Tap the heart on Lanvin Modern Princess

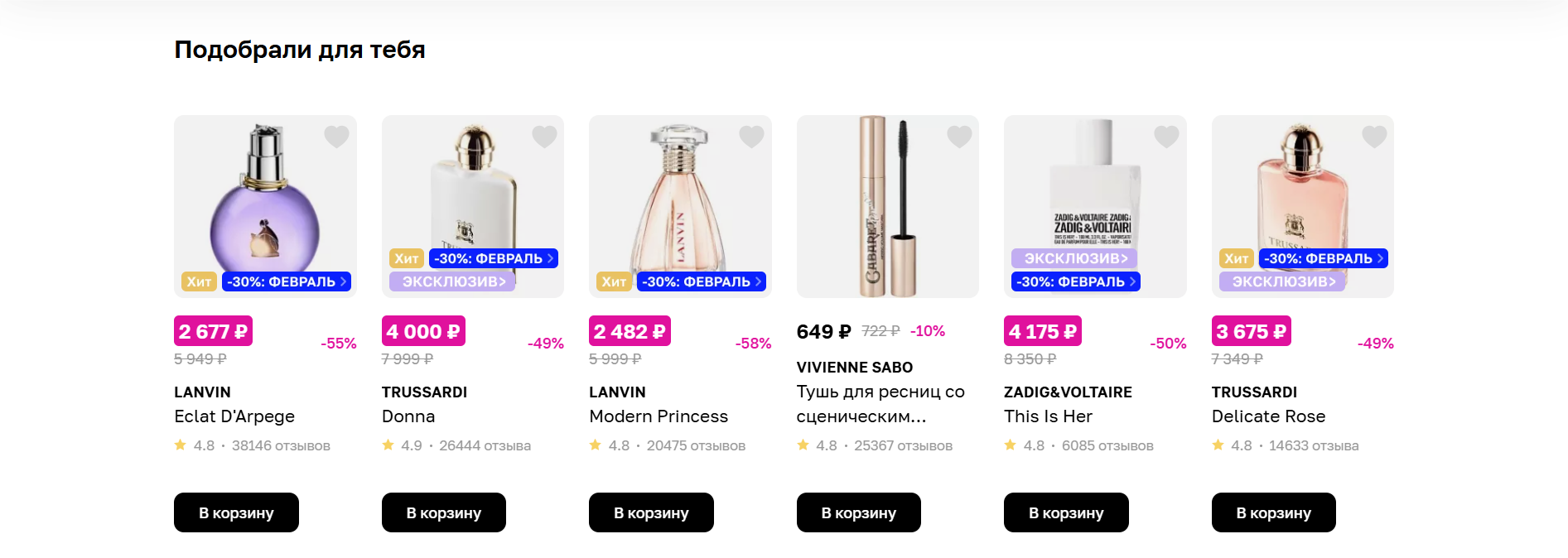coord(751,137)
